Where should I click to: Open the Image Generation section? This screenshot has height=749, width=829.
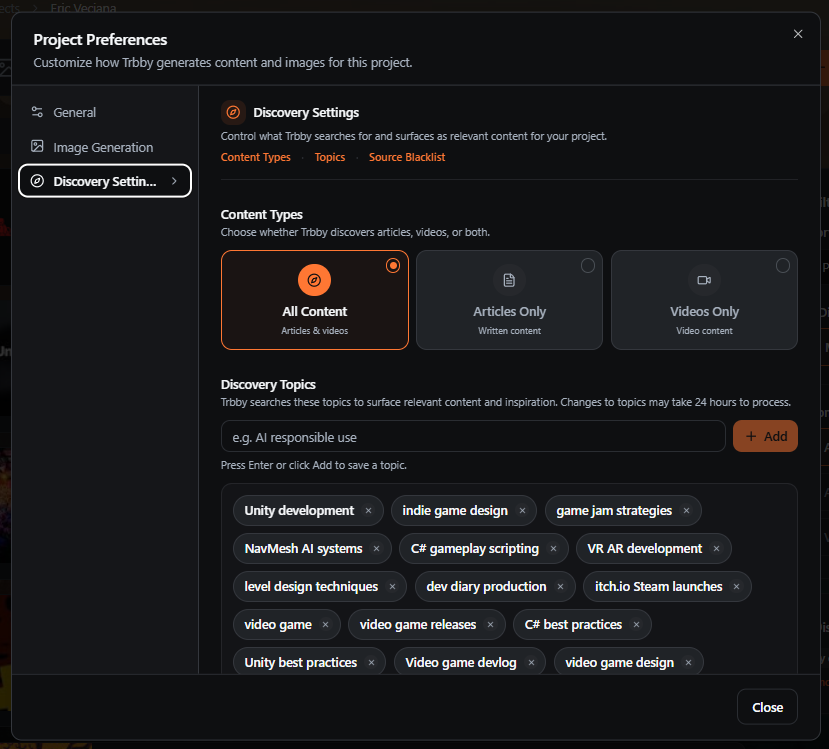coord(105,147)
